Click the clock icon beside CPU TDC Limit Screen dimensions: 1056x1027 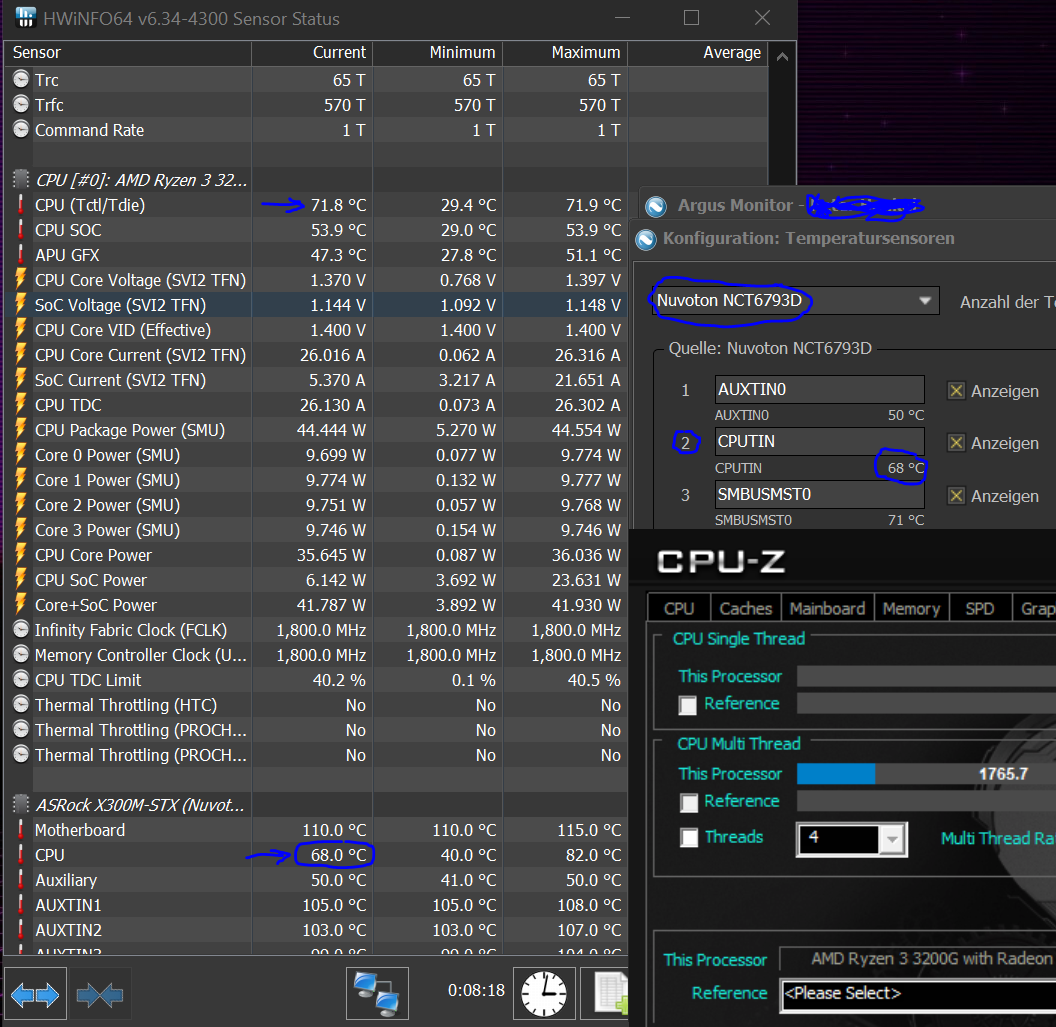(21, 680)
